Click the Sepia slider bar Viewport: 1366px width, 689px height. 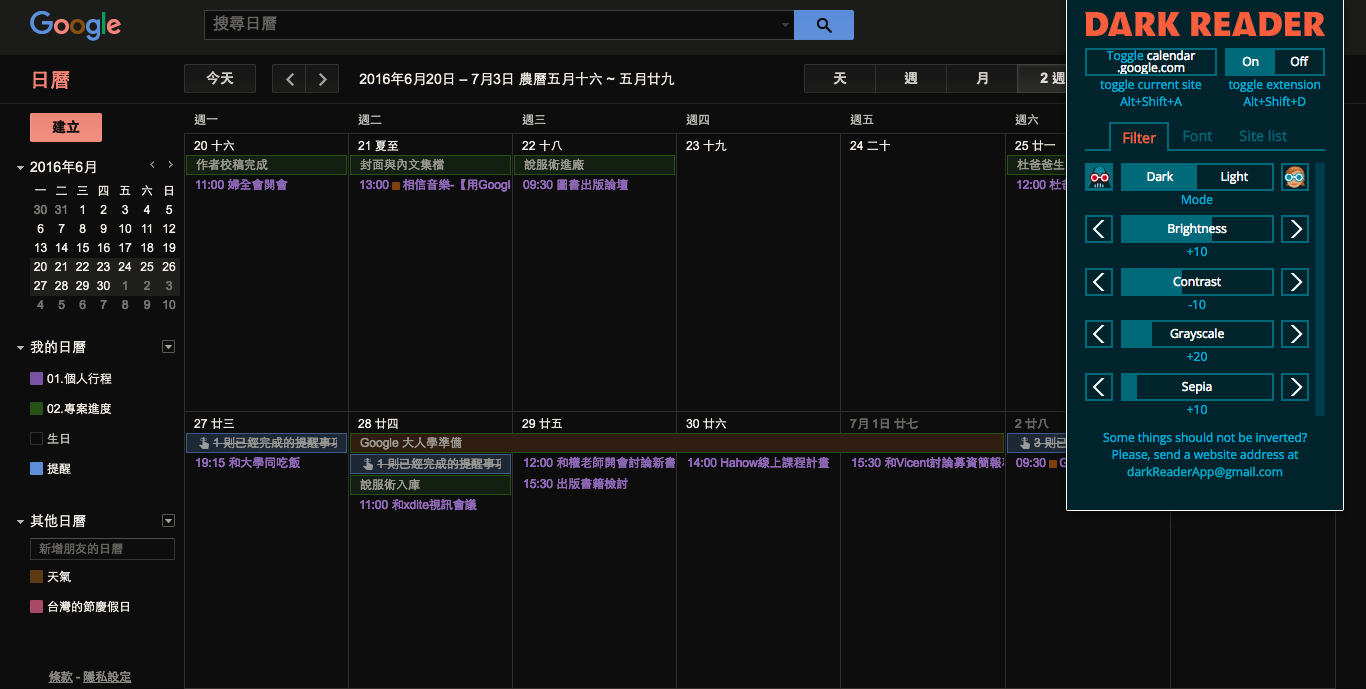[x=1197, y=387]
